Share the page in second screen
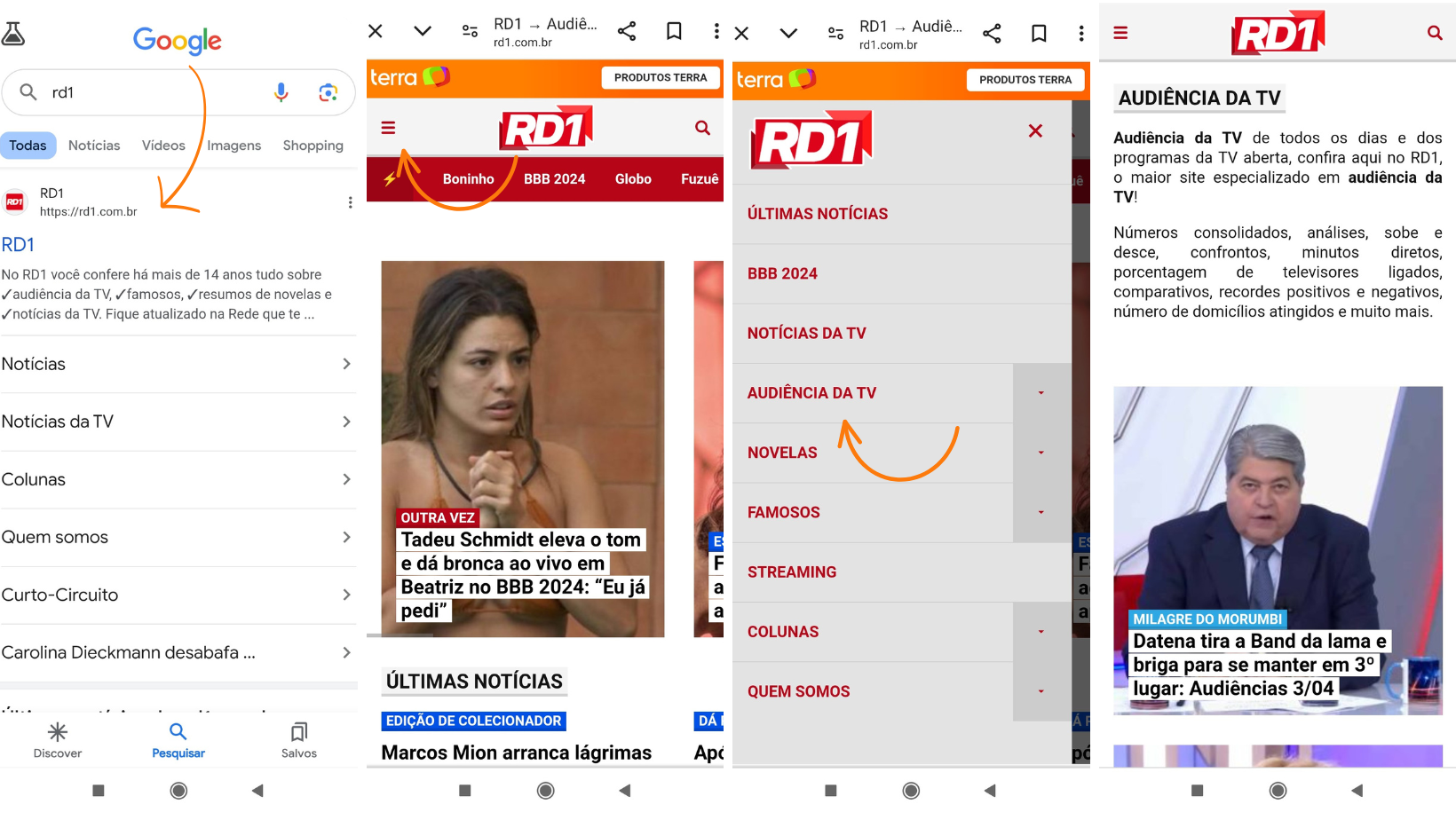This screenshot has width=1456, height=820. click(627, 31)
